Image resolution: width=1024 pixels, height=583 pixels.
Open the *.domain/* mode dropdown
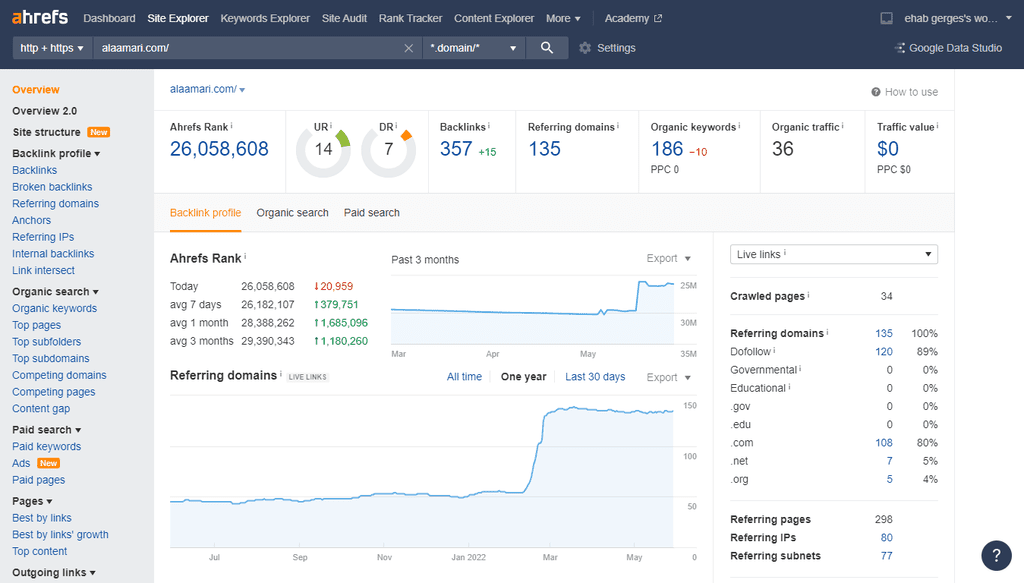473,48
